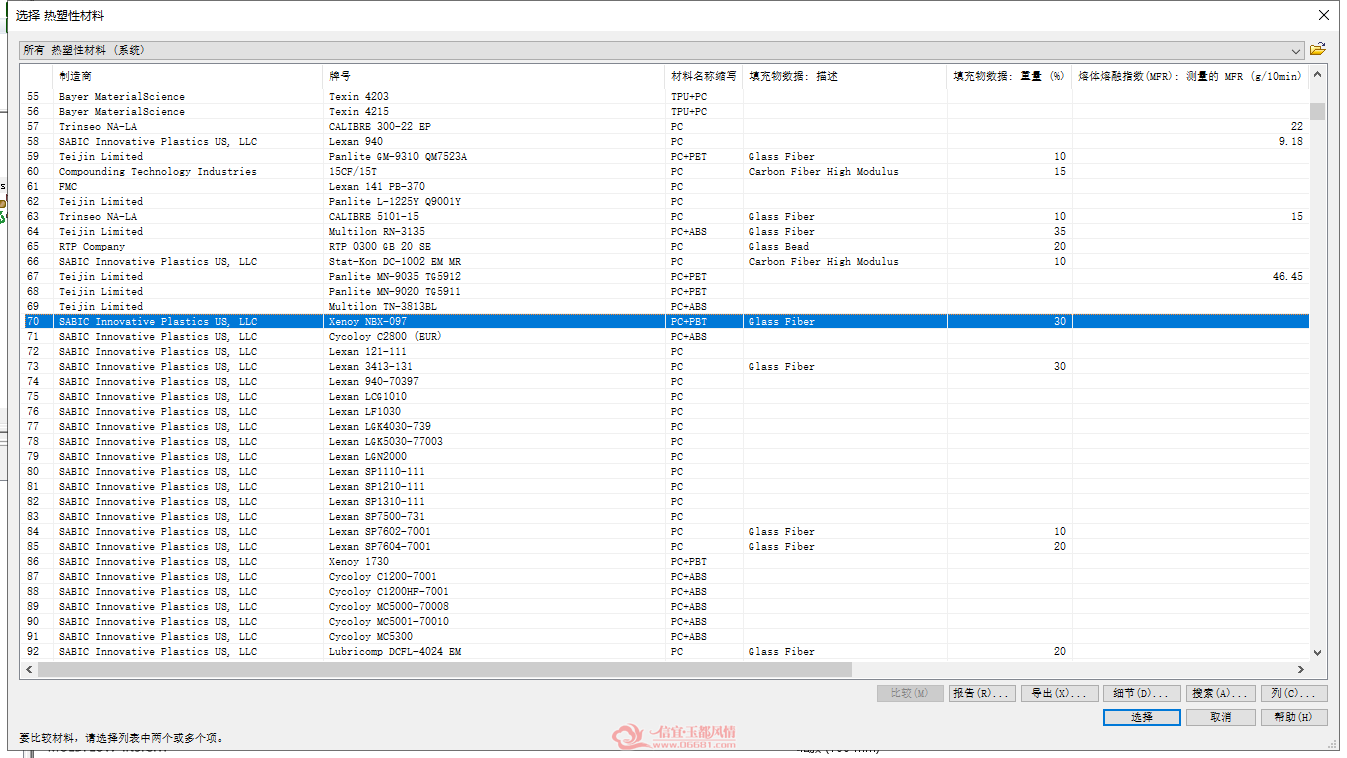Viewport: 1347px width, 758px height.
Task: Click the 导出(X)... button
Action: click(x=1058, y=693)
